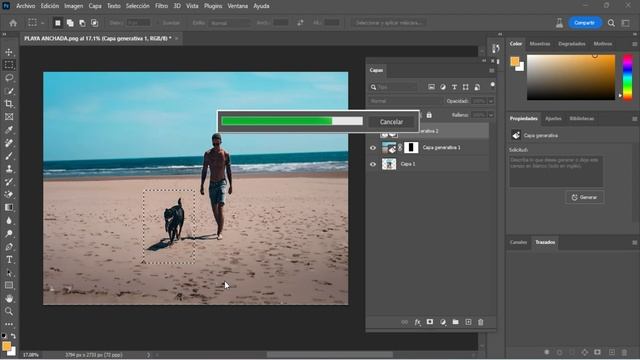The width and height of the screenshot is (640, 360).
Task: Click Seleccionar y aplicar máscara button
Action: (x=389, y=23)
